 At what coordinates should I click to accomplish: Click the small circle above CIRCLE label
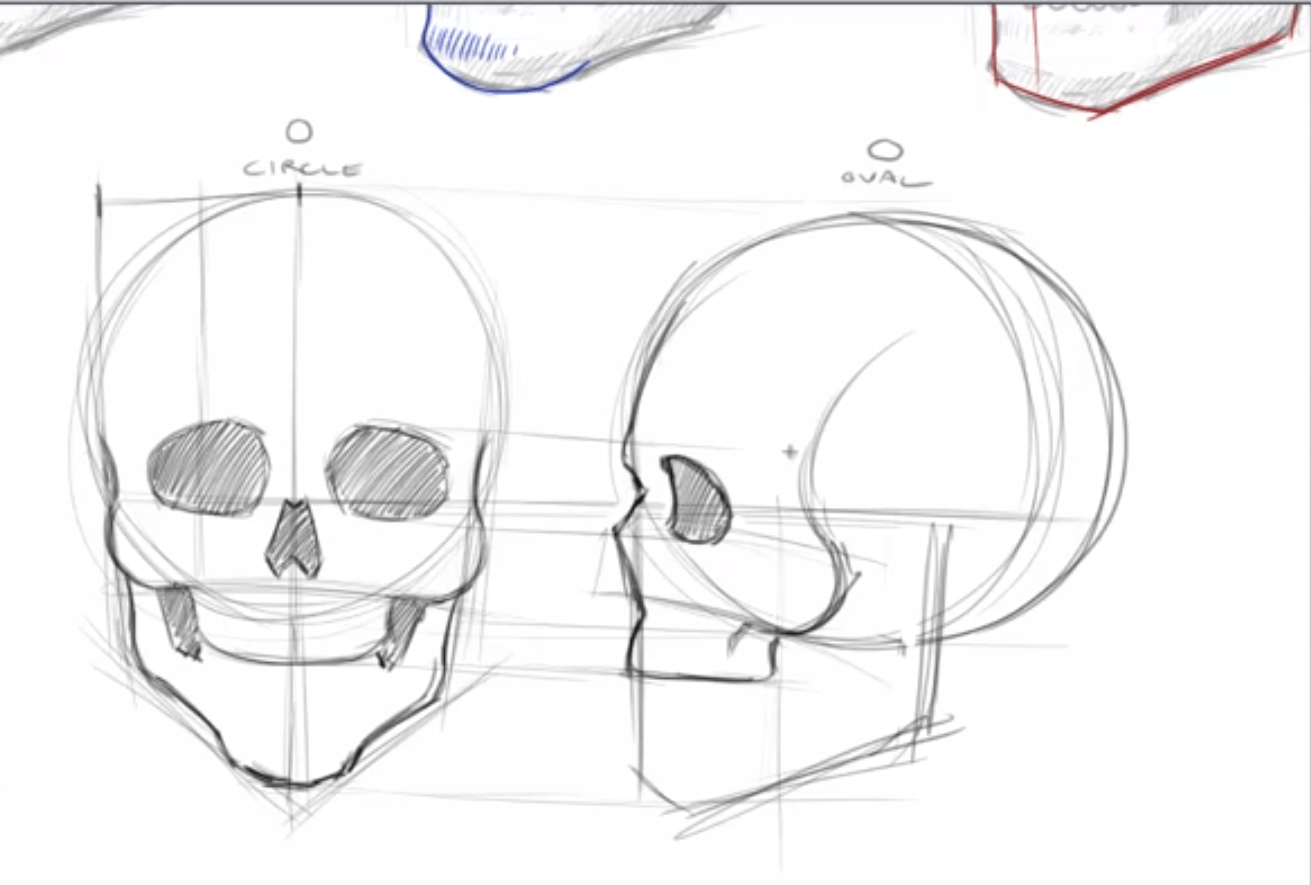(298, 131)
